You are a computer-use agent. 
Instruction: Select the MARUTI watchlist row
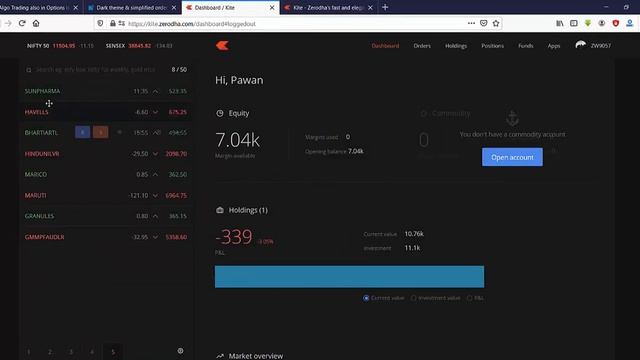(105, 195)
